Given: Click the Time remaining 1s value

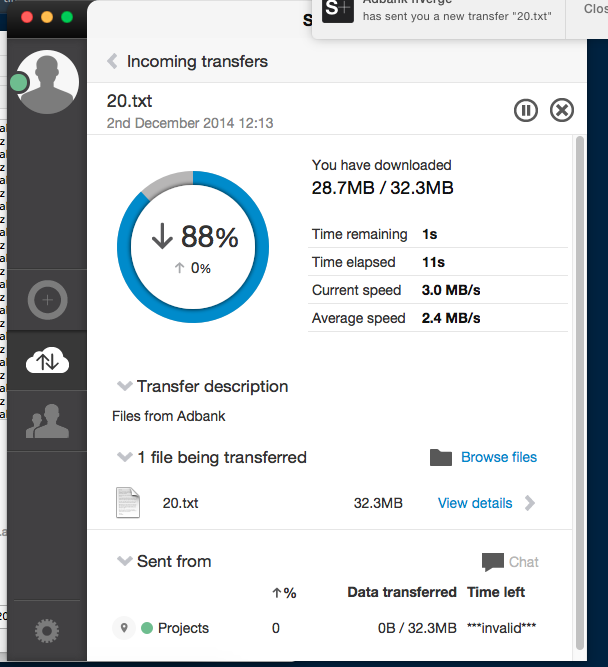Looking at the screenshot, I should 430,234.
